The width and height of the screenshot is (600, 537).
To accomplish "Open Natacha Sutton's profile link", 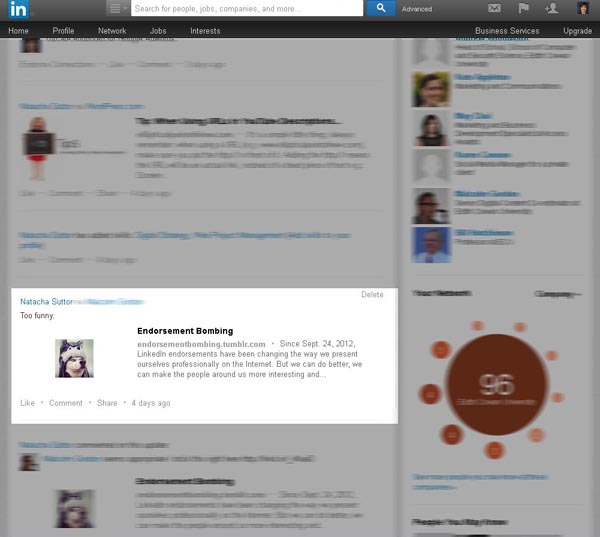I will (x=46, y=302).
